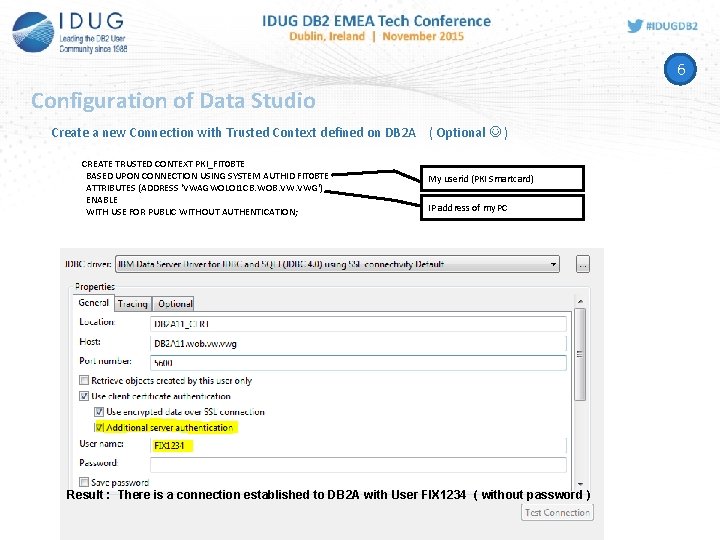Viewport: 720px width, 540px height.
Task: Switch to the General properties tab
Action: tap(93, 303)
